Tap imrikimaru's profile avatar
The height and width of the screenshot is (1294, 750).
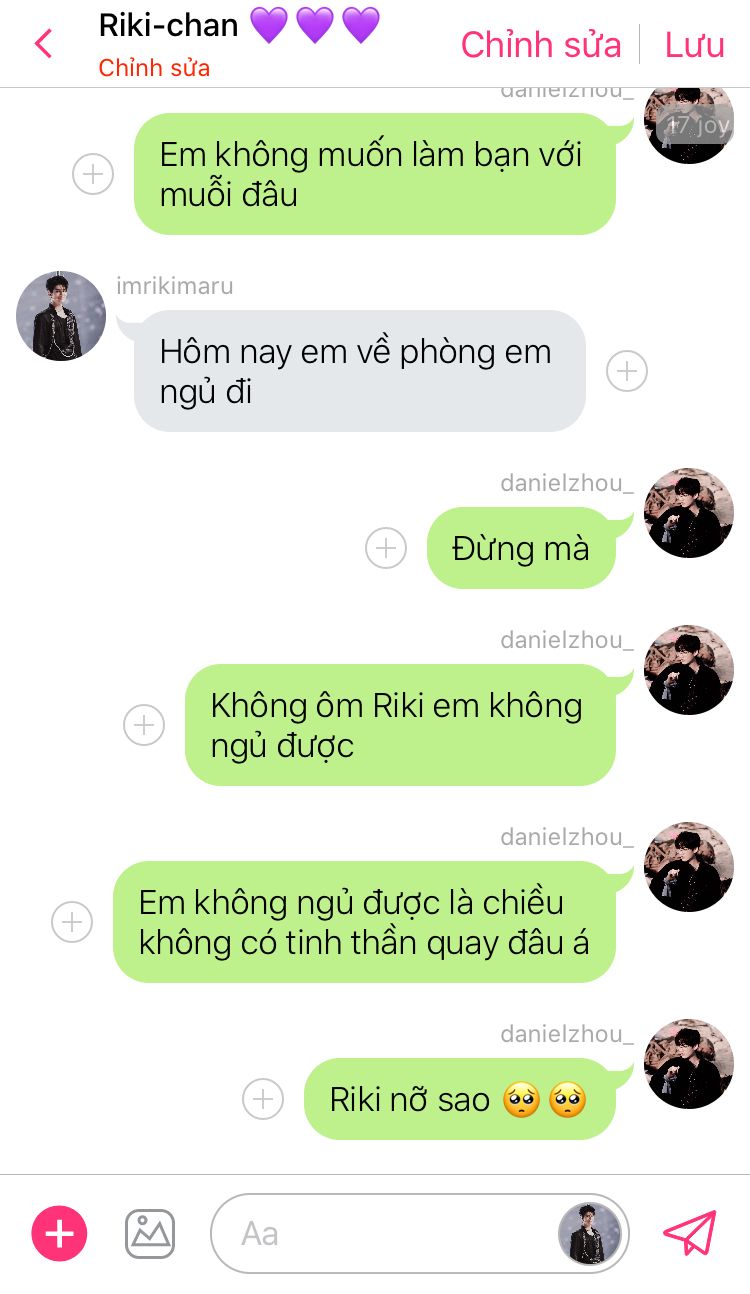61,315
